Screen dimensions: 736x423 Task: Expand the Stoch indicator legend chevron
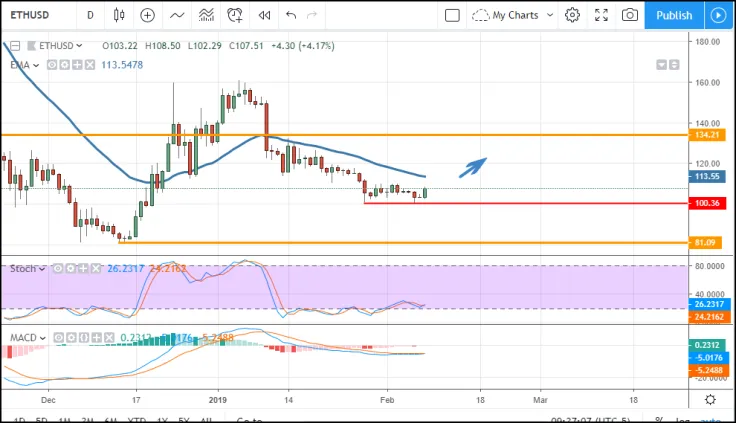(x=43, y=269)
